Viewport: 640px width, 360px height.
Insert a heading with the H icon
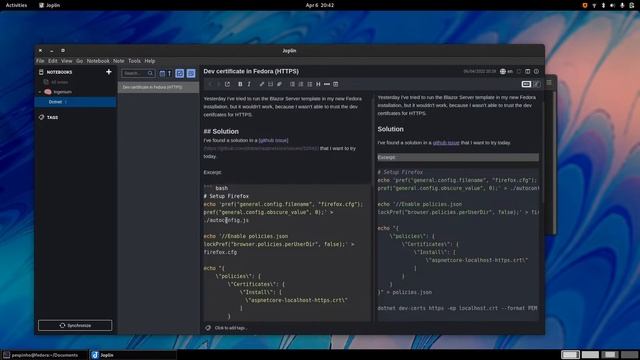pos(318,84)
